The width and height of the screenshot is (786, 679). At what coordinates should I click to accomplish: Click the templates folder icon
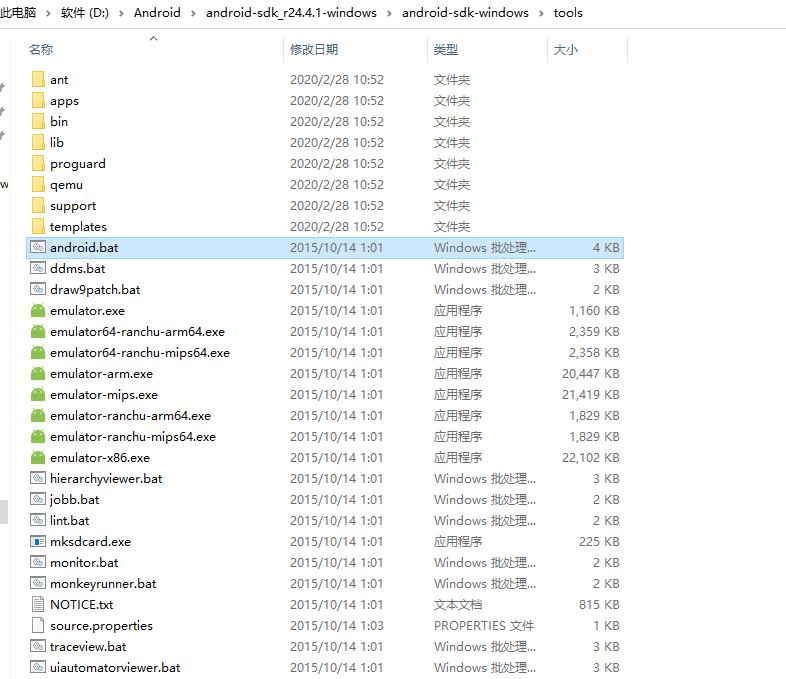click(x=38, y=227)
